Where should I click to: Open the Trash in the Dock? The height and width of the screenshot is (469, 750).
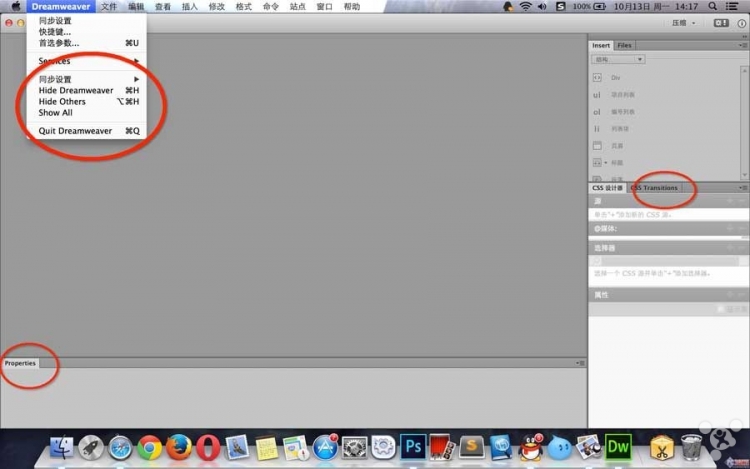click(x=691, y=445)
